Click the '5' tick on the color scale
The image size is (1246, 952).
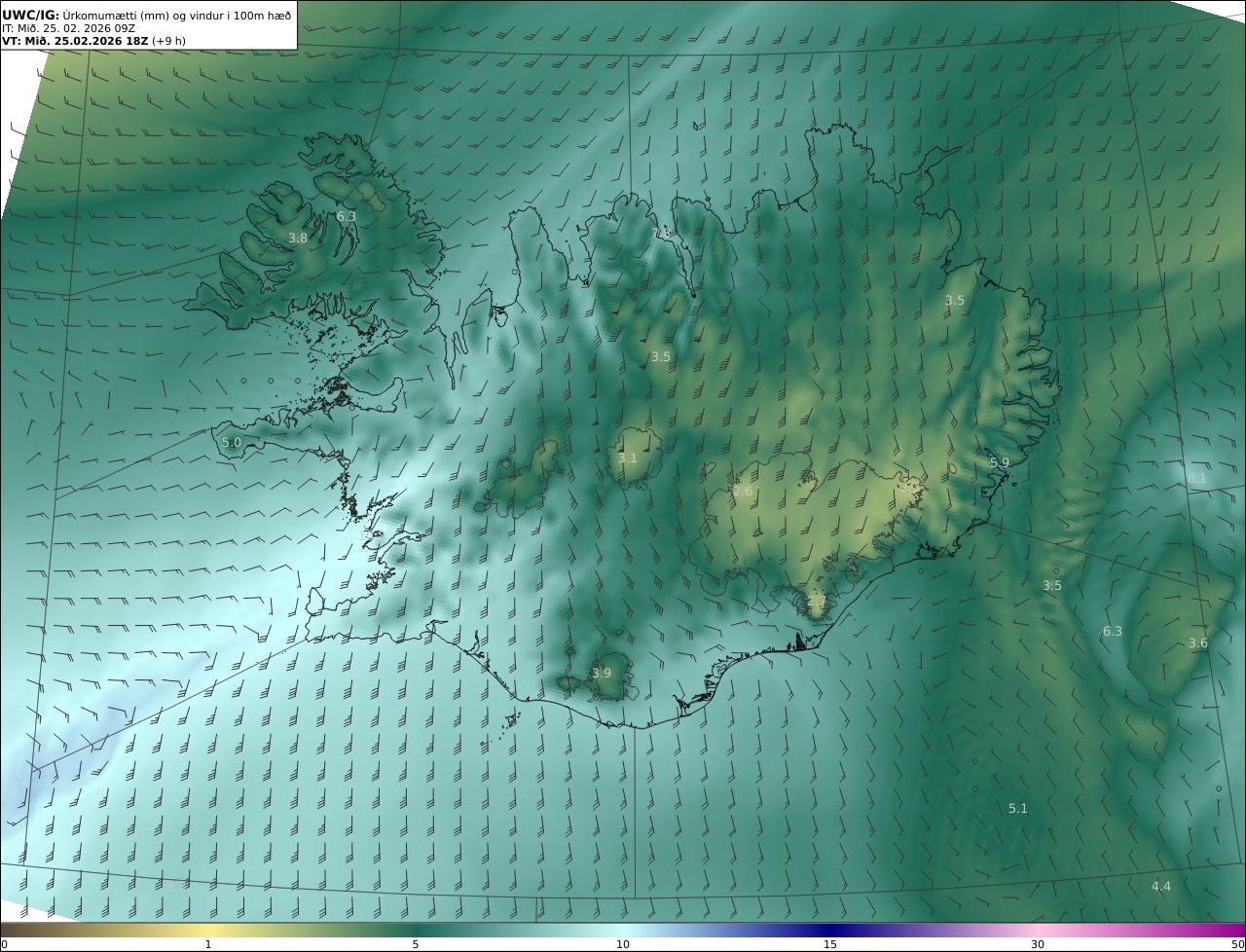coord(416,944)
